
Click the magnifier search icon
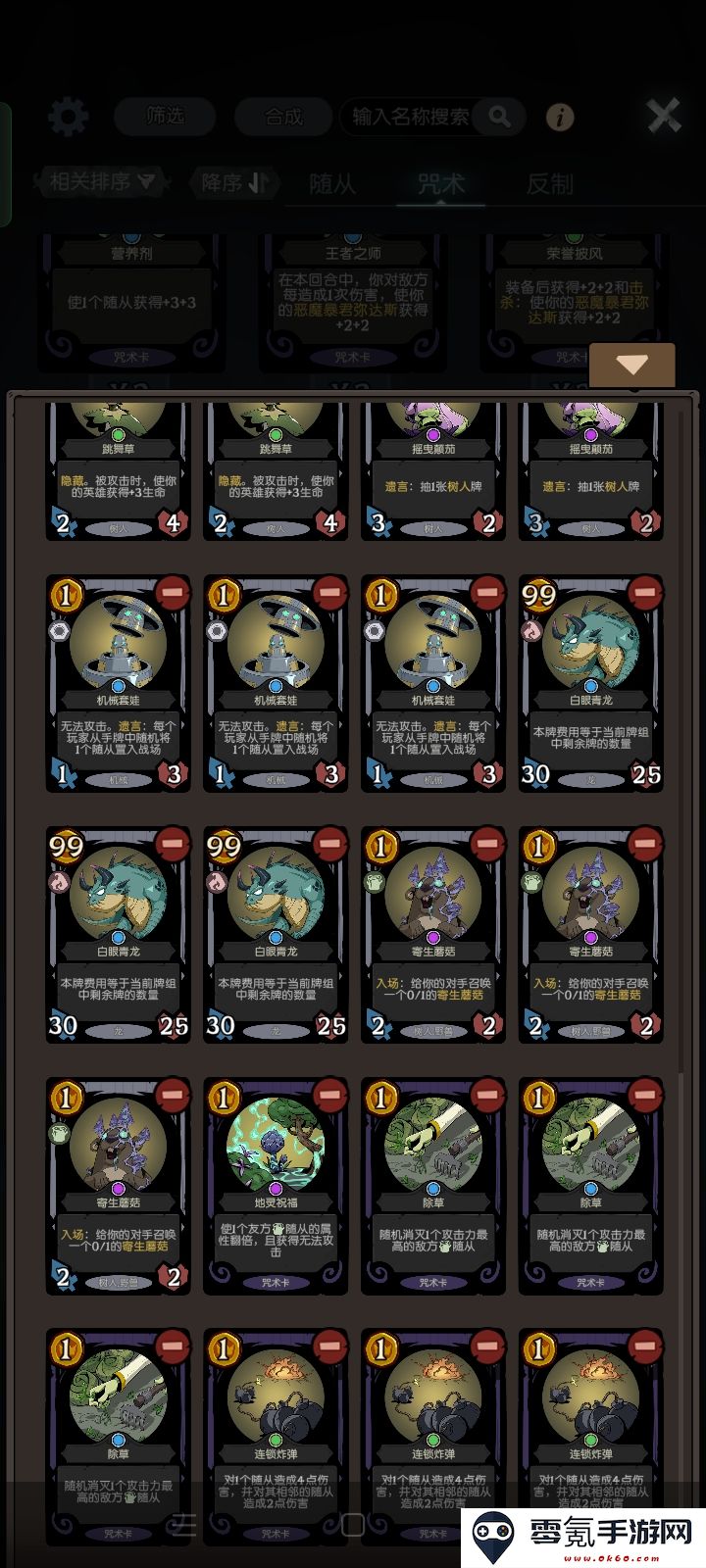500,117
